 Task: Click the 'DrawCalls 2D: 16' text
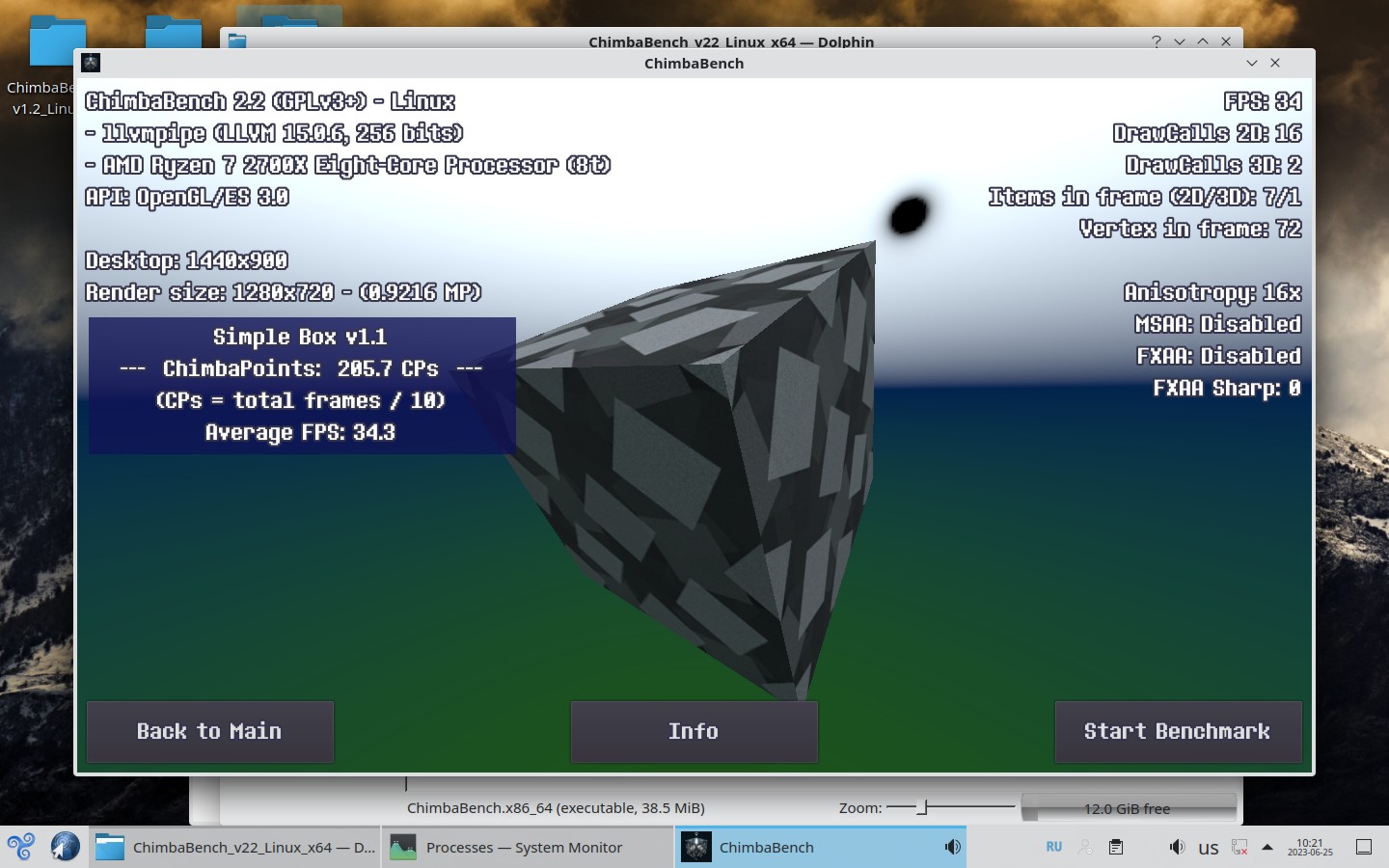1208,133
